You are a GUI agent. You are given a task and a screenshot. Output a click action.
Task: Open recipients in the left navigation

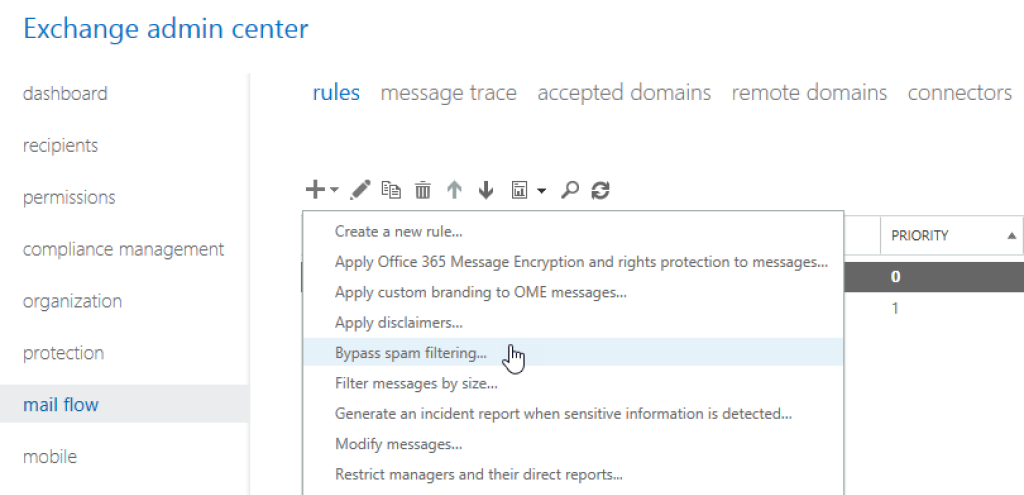[60, 146]
